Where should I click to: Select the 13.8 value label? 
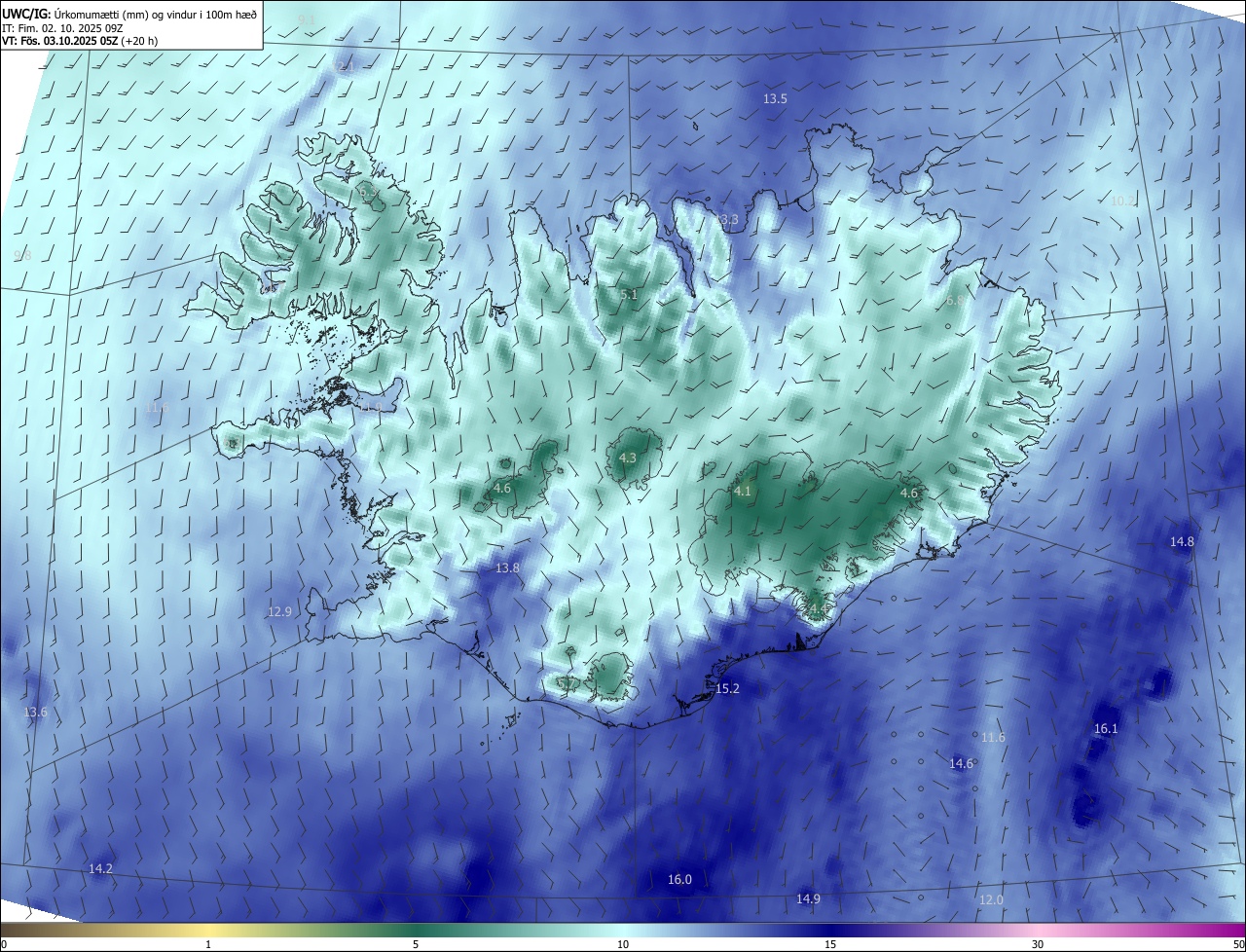click(507, 568)
